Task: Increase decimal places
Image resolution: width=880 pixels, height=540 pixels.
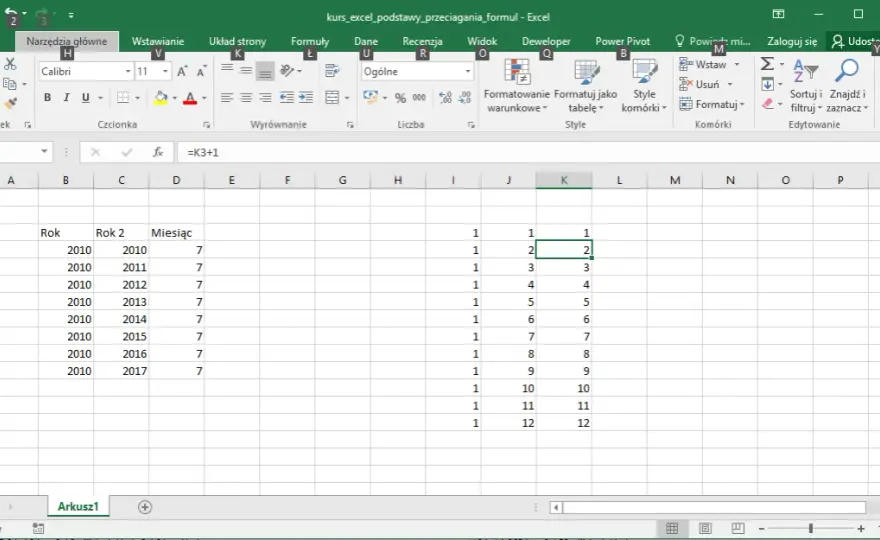Action: tap(446, 98)
